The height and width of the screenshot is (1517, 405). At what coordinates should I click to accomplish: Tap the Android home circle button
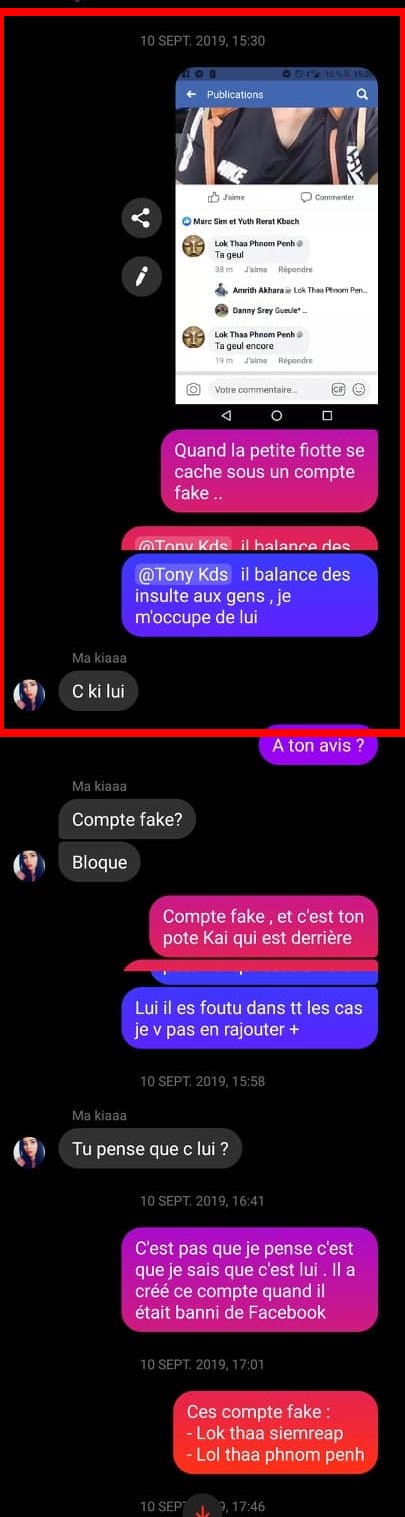pyautogui.click(x=277, y=415)
